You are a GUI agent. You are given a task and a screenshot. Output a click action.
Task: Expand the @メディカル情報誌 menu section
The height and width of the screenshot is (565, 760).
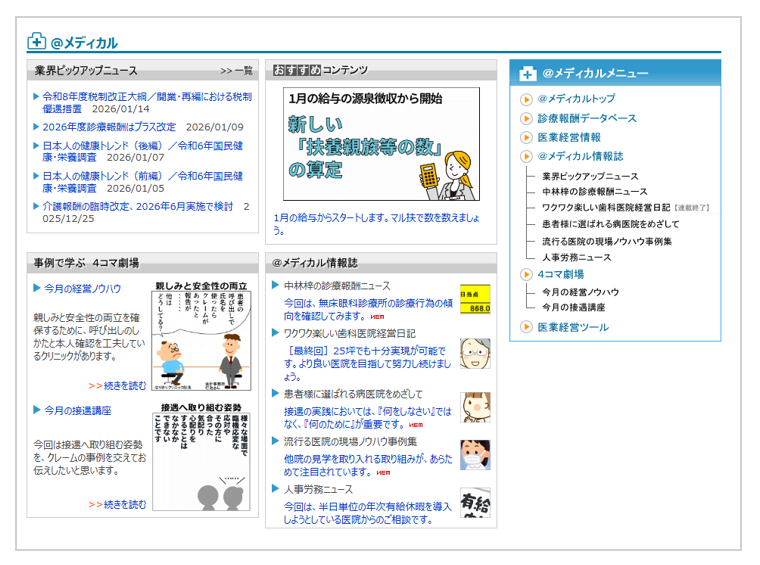[580, 156]
